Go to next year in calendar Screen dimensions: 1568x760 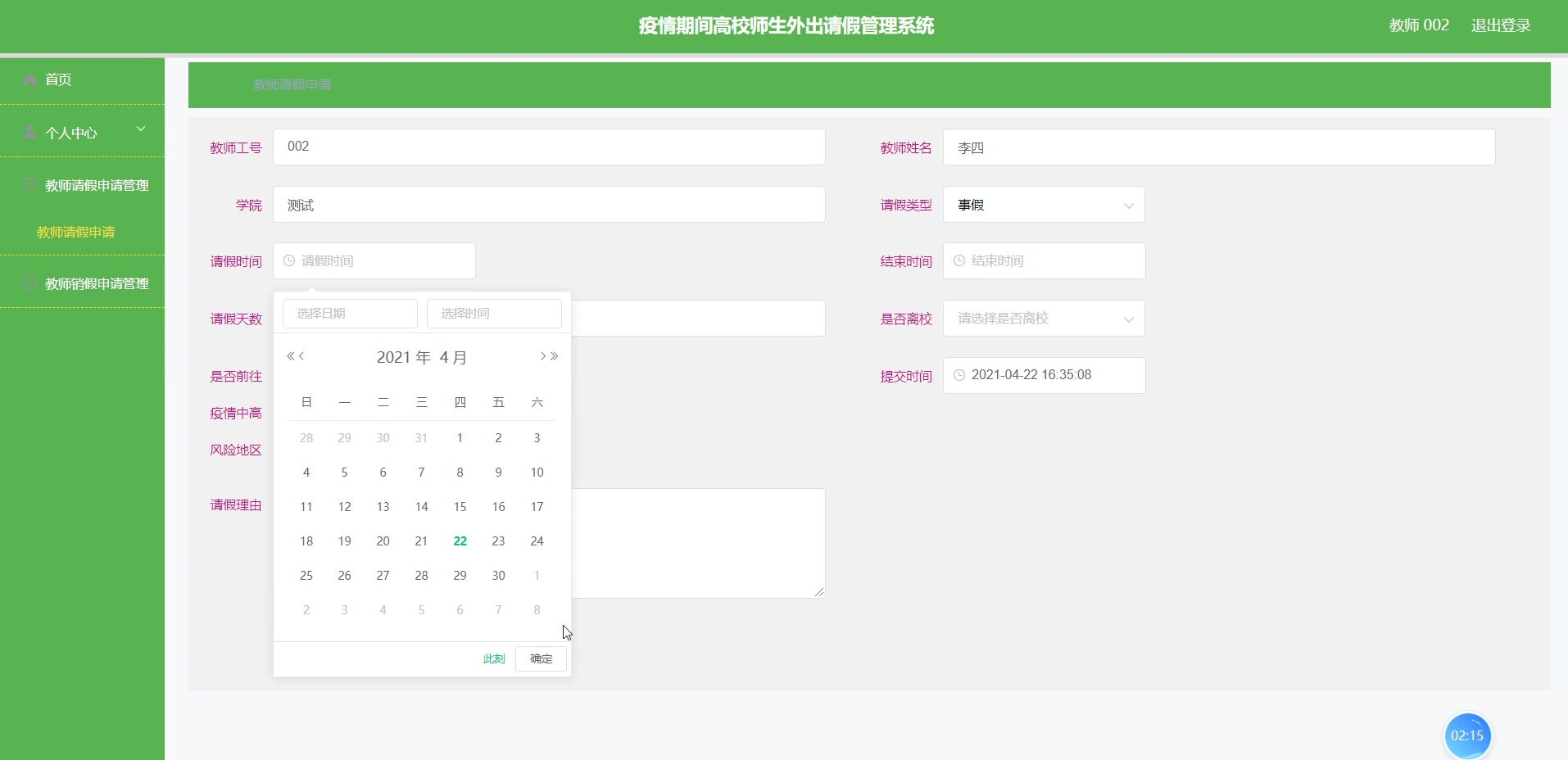point(555,356)
